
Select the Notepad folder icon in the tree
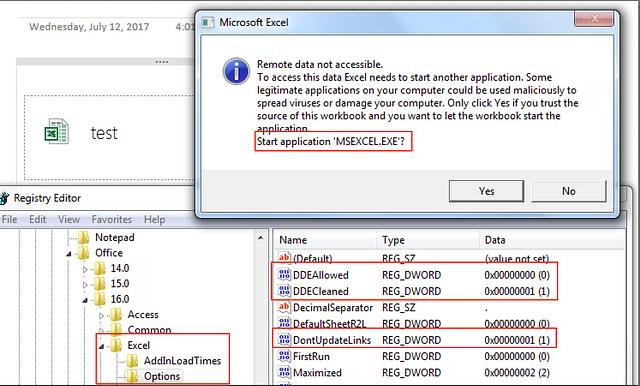[x=84, y=237]
